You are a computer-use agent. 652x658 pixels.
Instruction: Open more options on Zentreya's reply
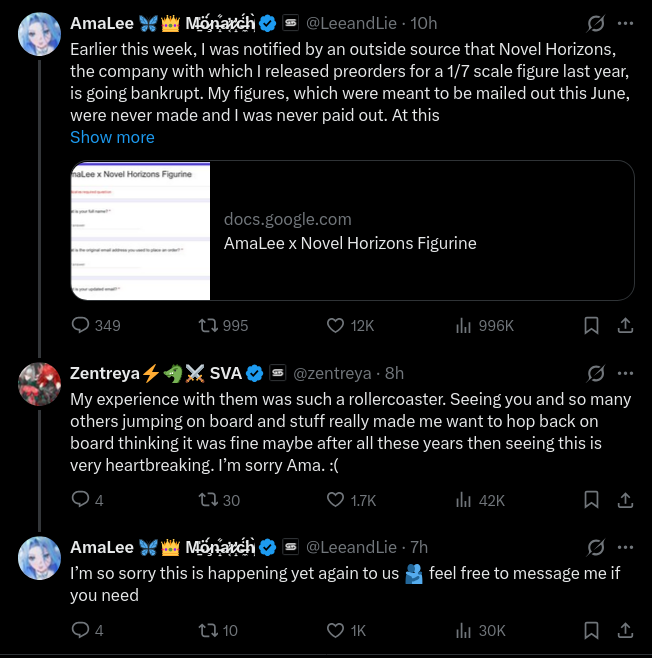click(x=625, y=373)
